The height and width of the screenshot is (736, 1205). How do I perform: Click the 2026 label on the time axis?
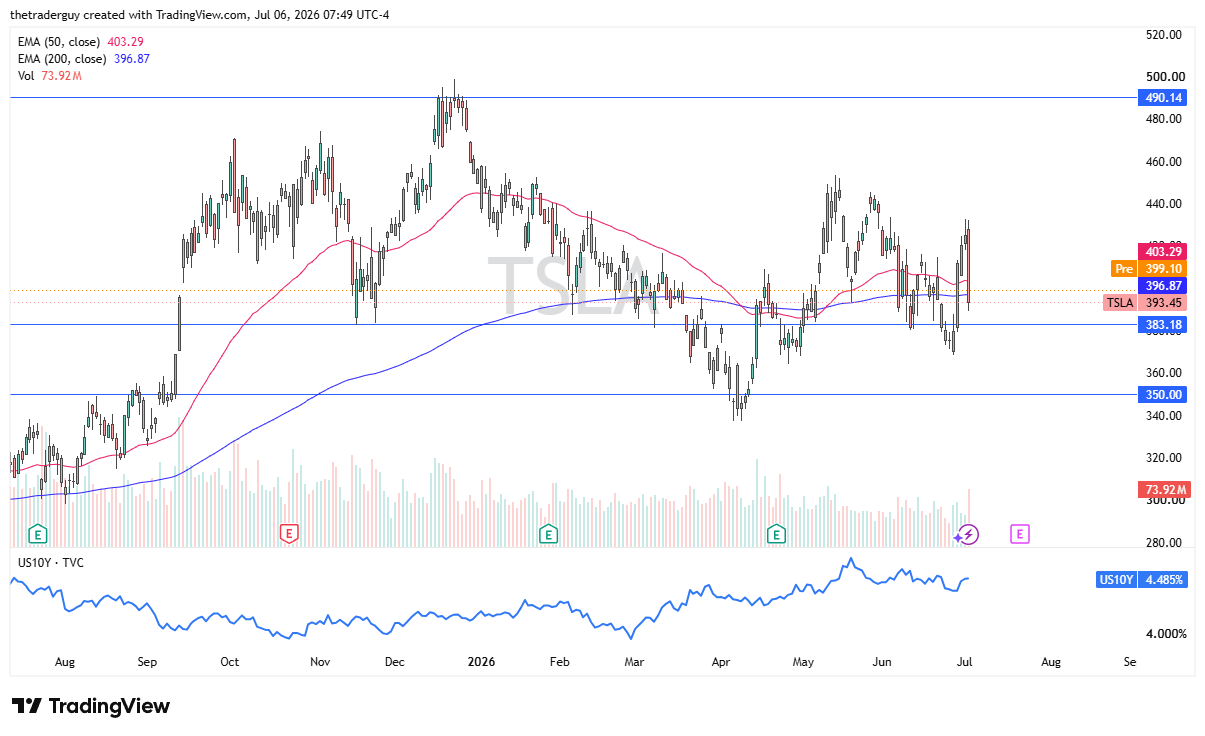click(482, 662)
